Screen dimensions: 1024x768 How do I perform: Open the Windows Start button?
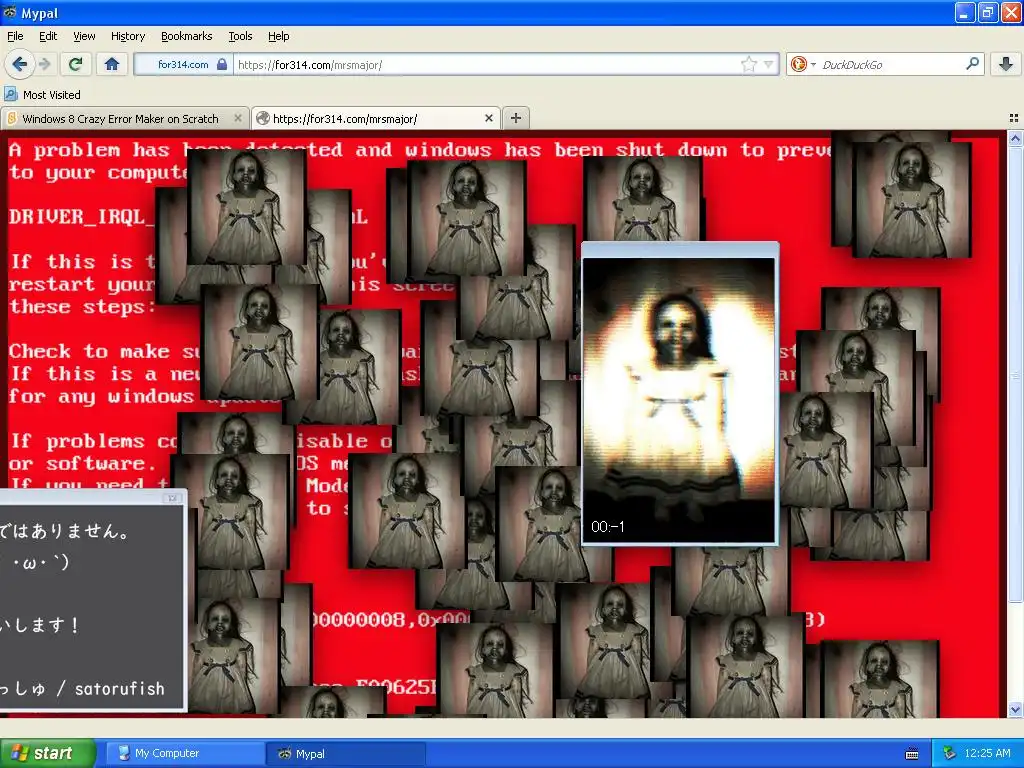click(x=47, y=753)
